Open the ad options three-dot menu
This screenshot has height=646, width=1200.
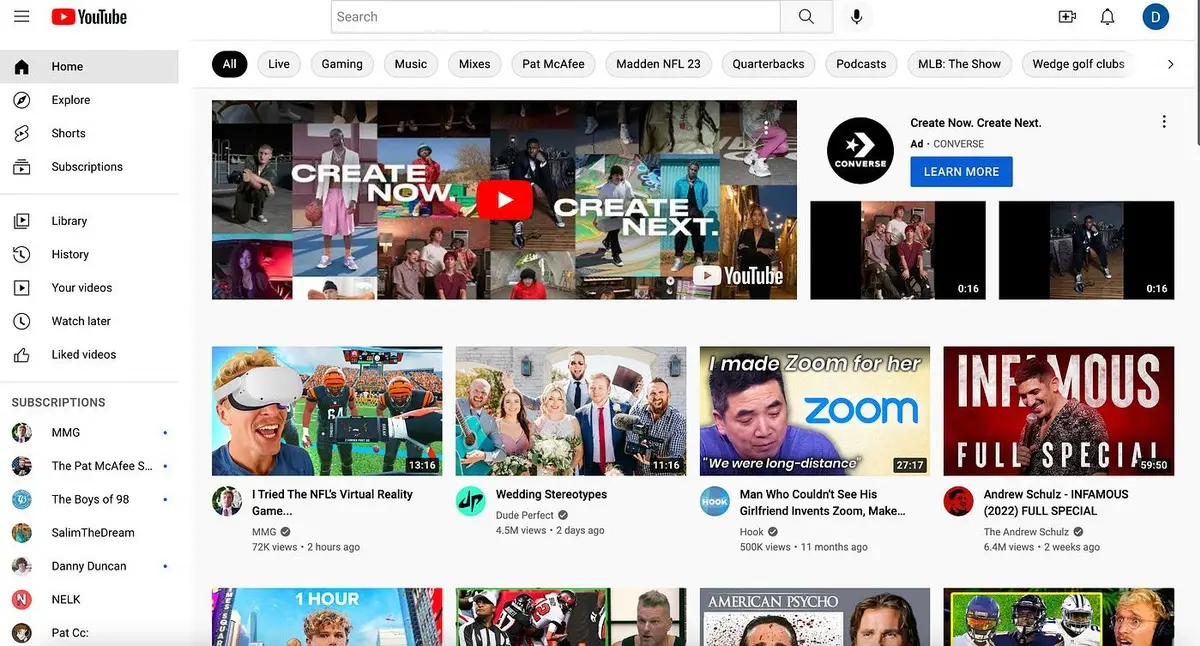click(x=1164, y=122)
